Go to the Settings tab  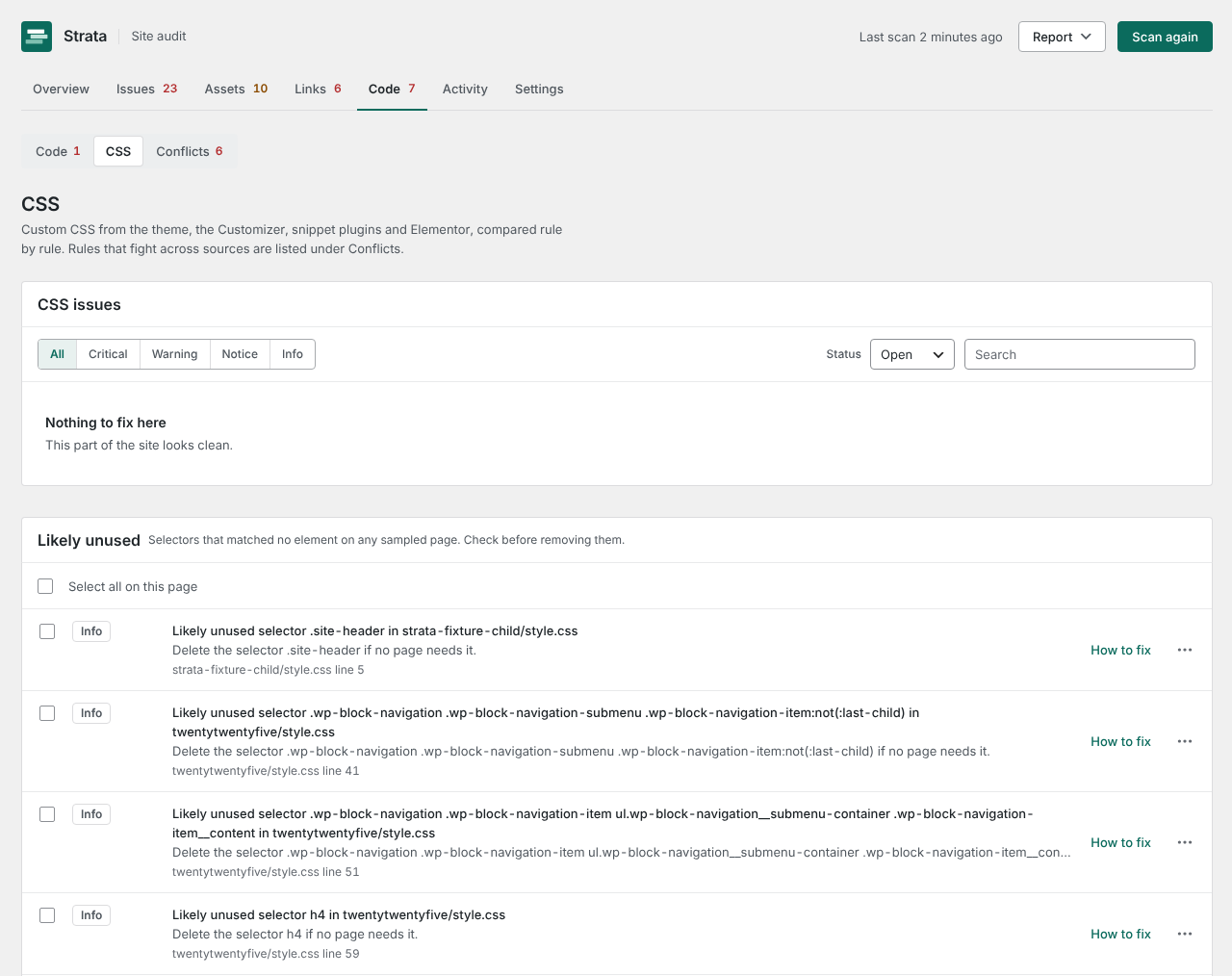pyautogui.click(x=539, y=89)
